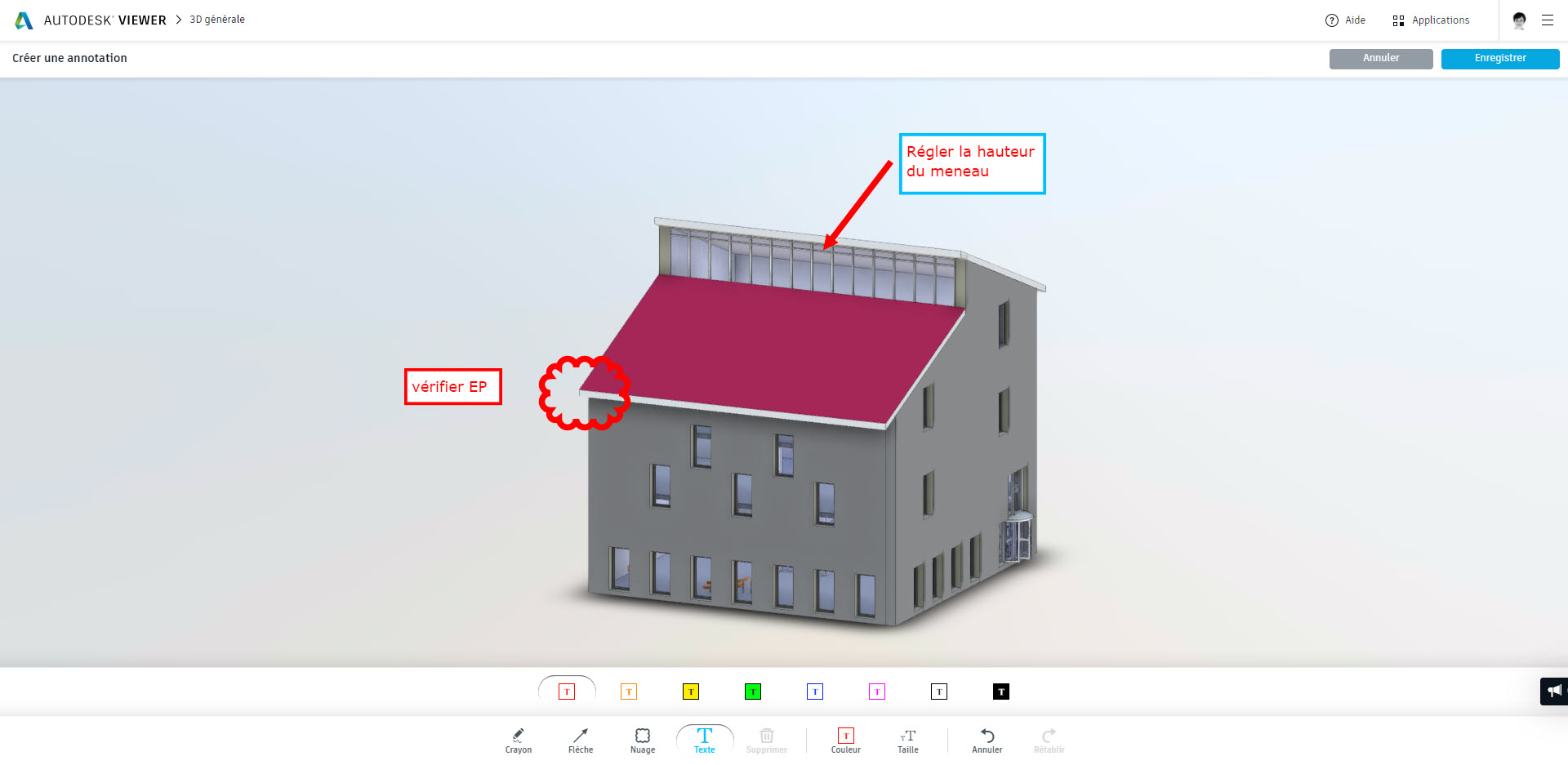Click the user profile avatar
Viewport: 1568px width, 765px height.
(1519, 20)
